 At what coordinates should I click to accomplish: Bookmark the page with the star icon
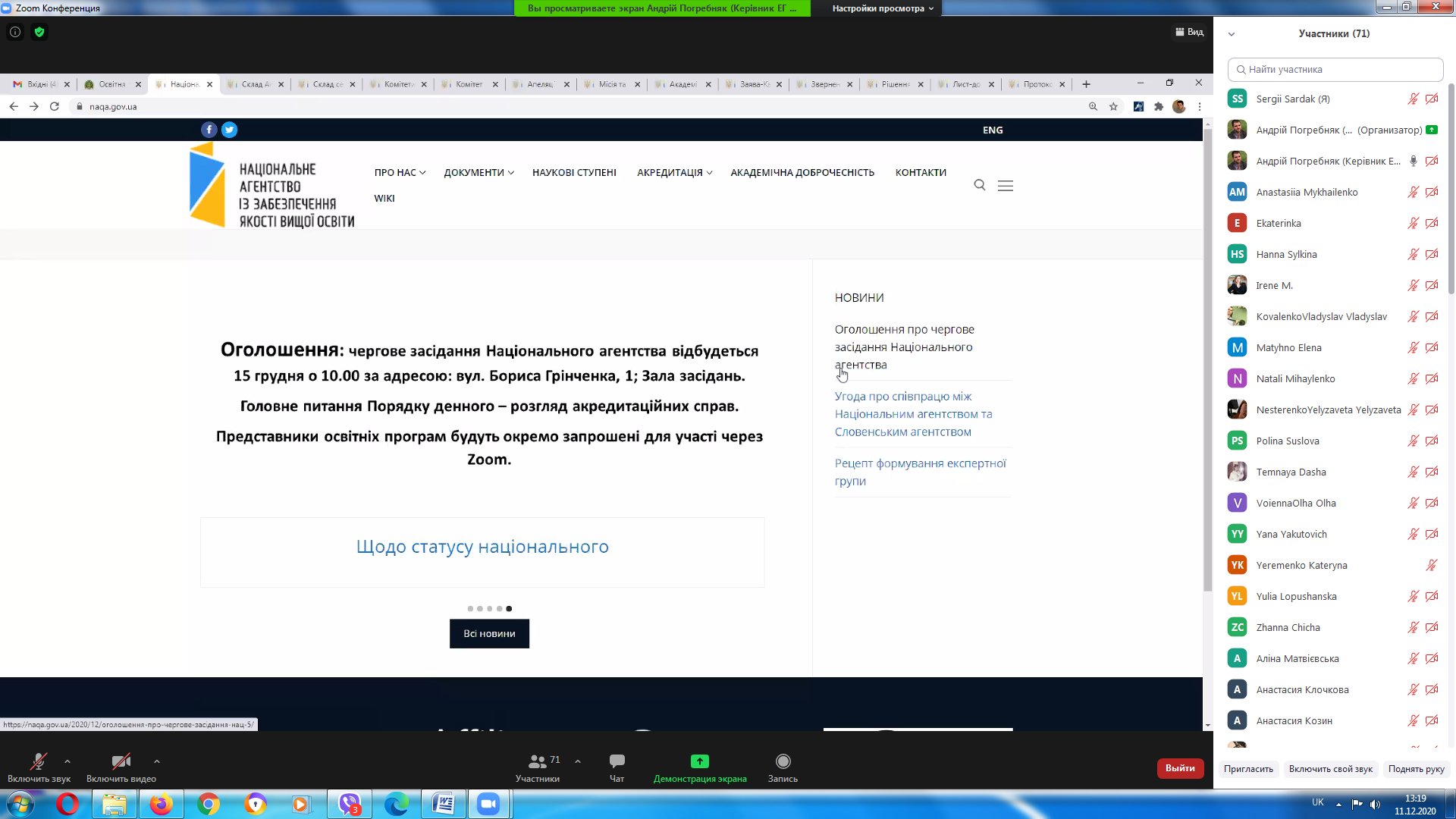[1113, 107]
